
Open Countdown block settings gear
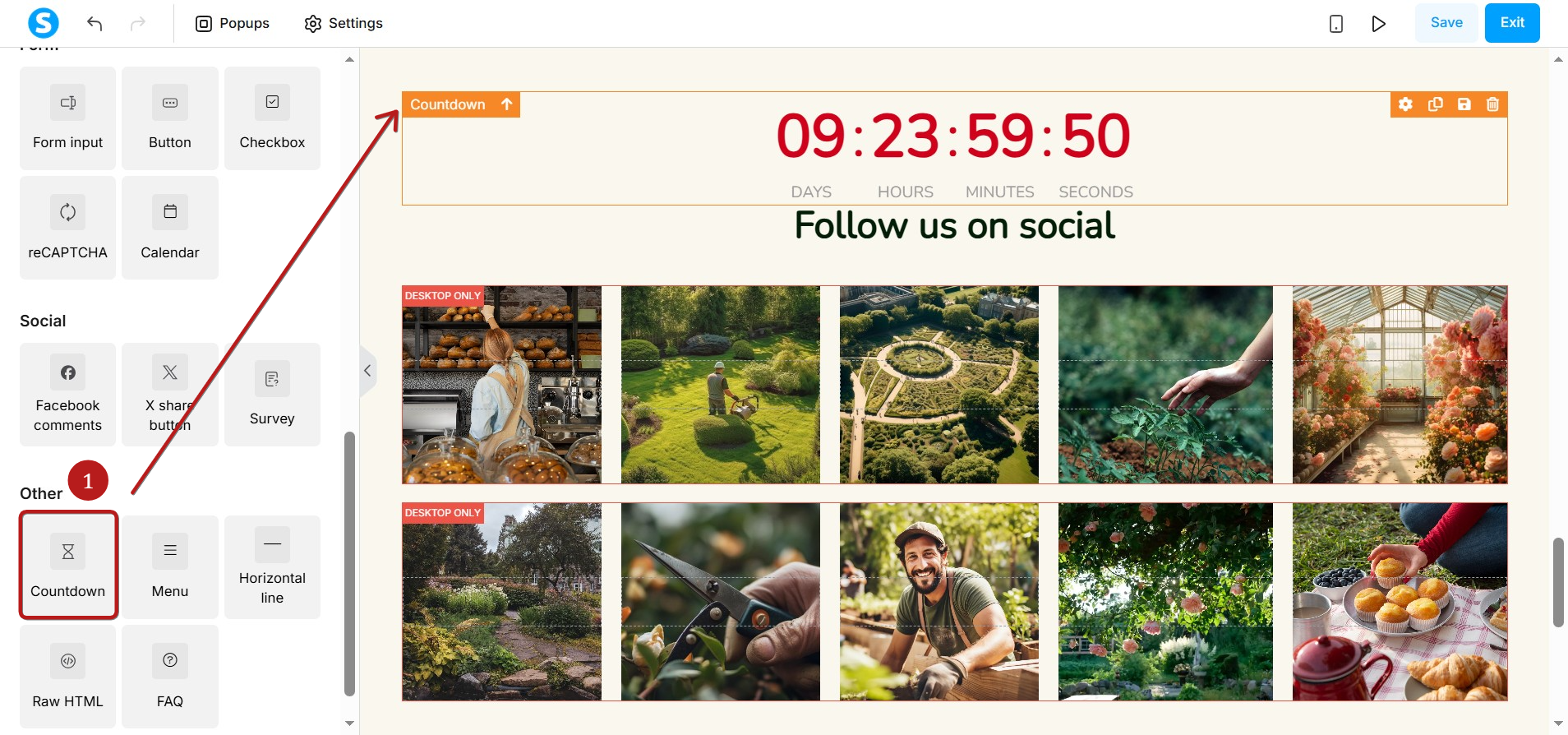(1406, 104)
